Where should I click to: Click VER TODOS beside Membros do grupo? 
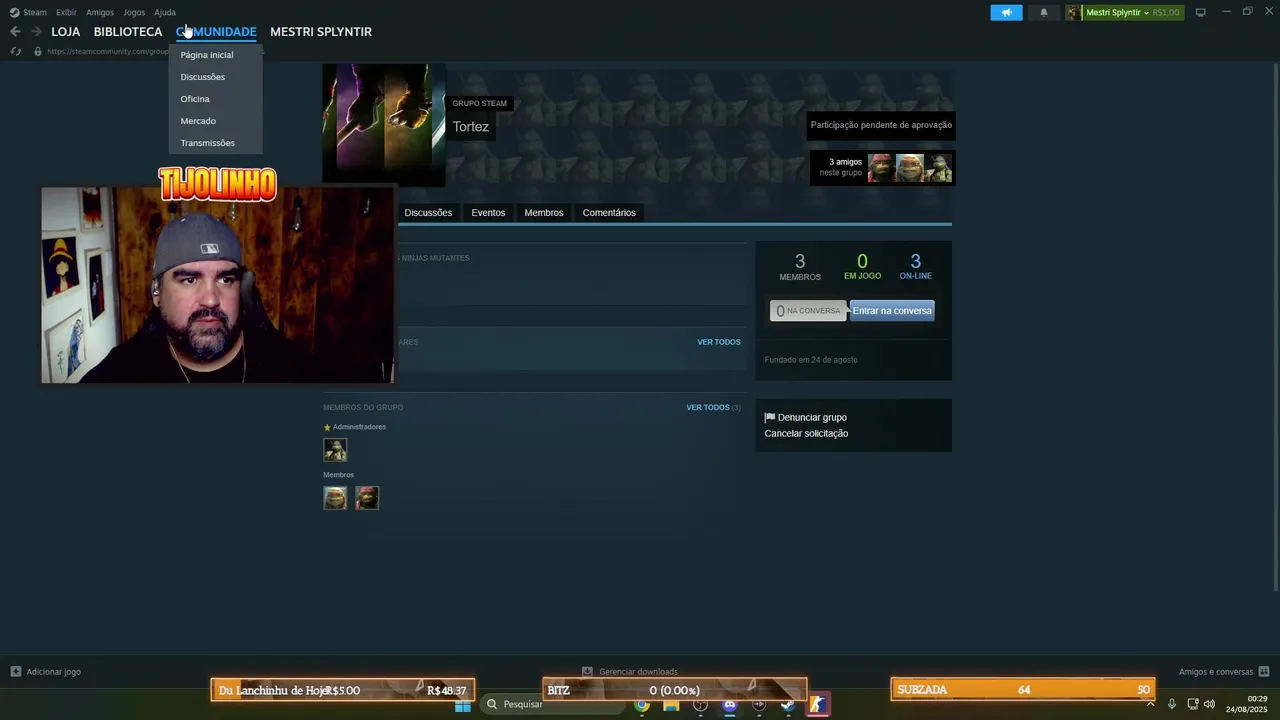708,407
